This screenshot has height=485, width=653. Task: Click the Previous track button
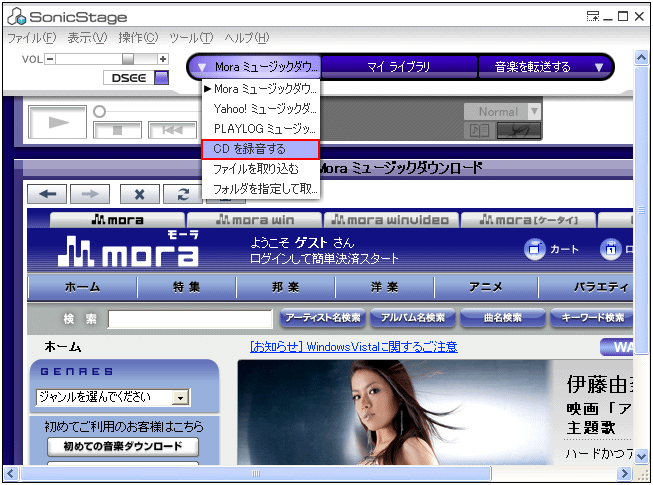(172, 130)
